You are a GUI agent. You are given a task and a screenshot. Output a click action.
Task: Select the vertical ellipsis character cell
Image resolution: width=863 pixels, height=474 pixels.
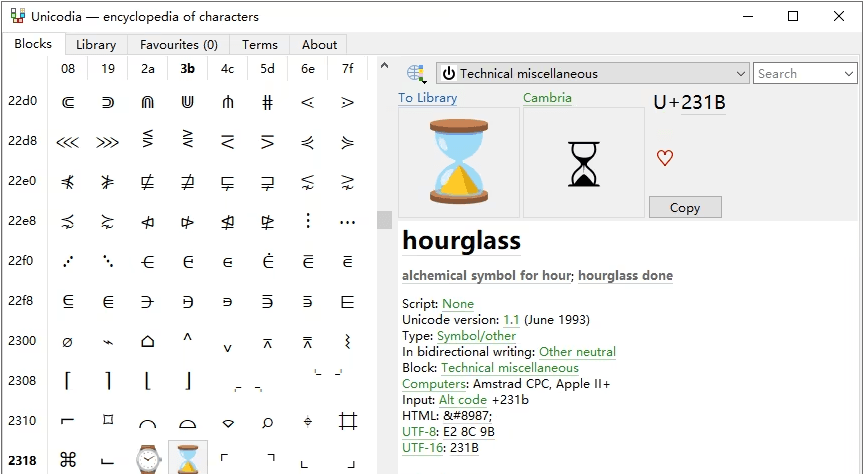click(308, 221)
